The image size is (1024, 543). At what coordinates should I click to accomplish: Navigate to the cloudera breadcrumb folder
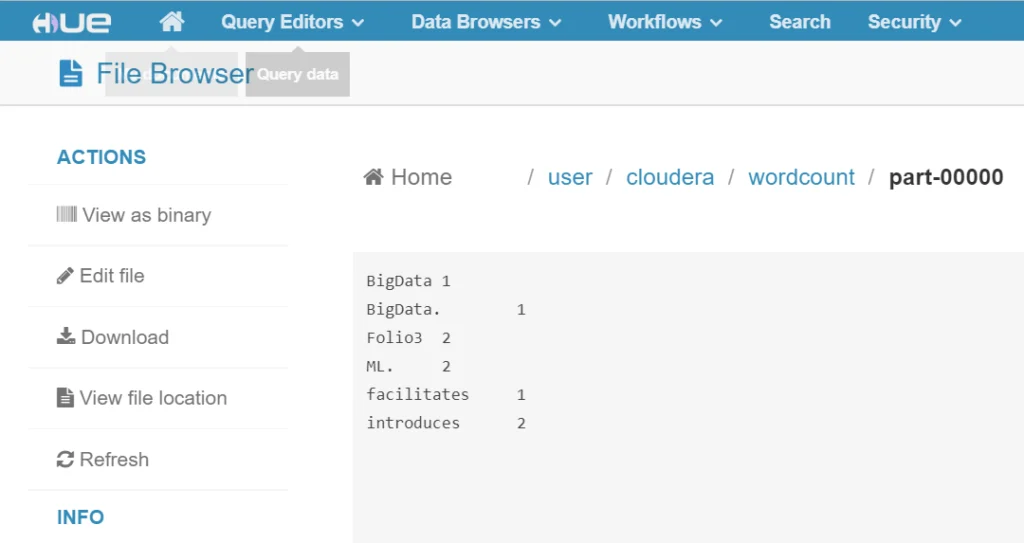670,177
